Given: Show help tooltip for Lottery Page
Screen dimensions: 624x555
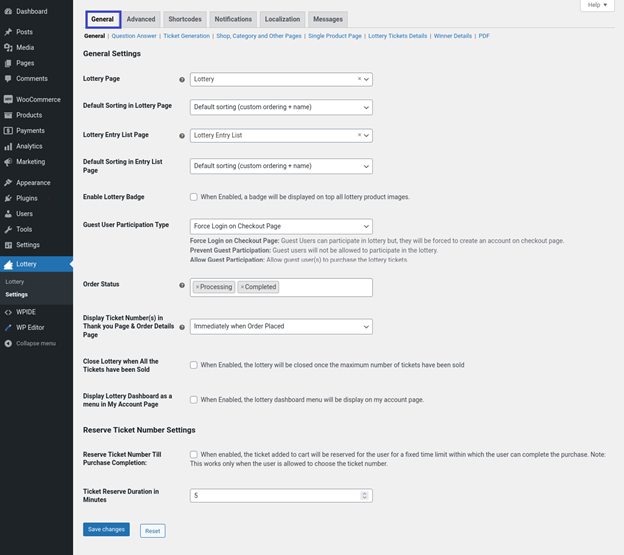Looking at the screenshot, I should (x=182, y=80).
